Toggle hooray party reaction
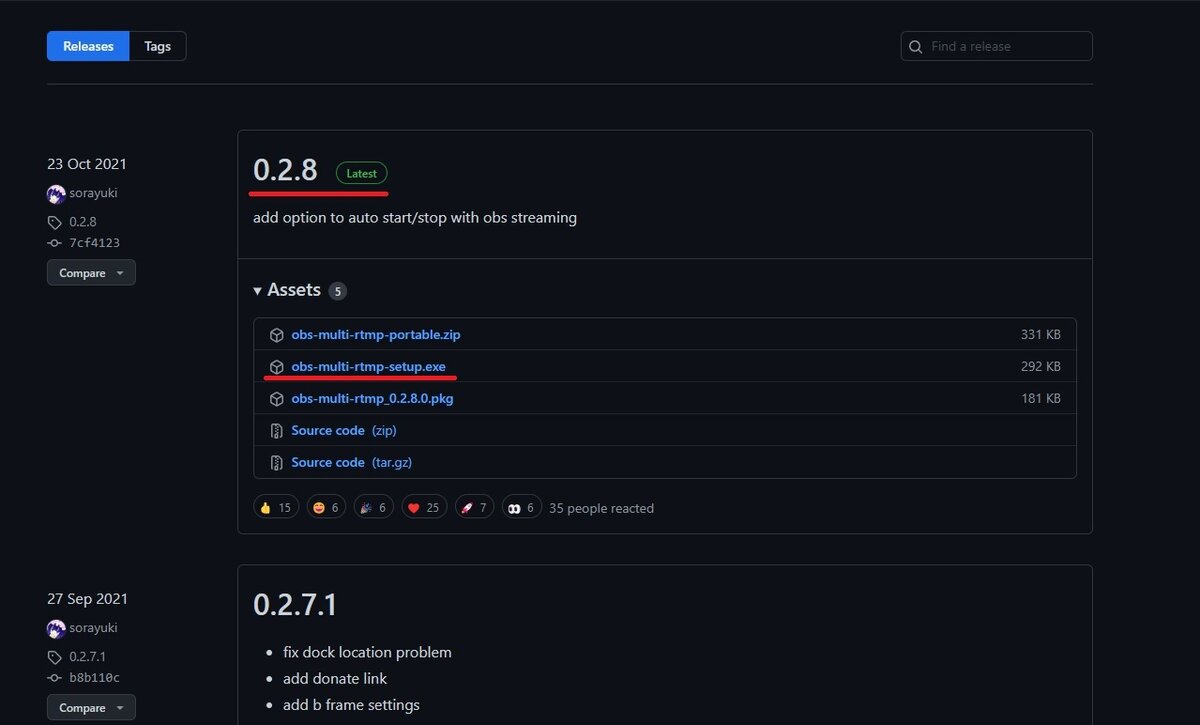 [373, 508]
